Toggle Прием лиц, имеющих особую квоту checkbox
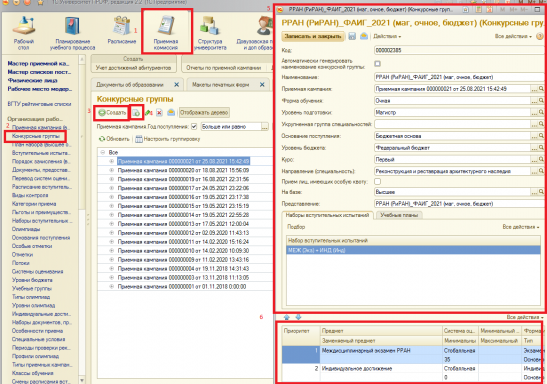Image resolution: width=547 pixels, height=384 pixels. [377, 181]
